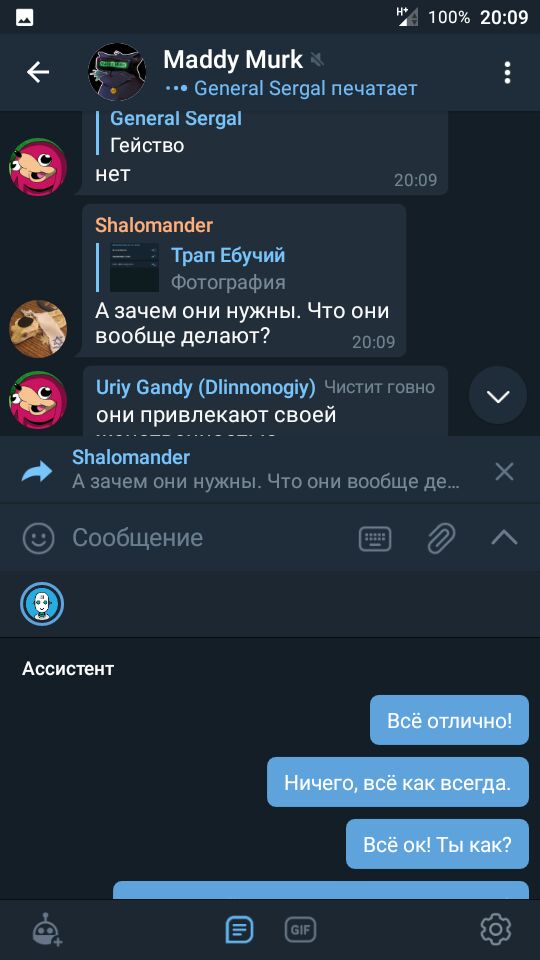540x960 pixels.
Task: Send quick reply "Всё отлично!"
Action: pos(449,720)
